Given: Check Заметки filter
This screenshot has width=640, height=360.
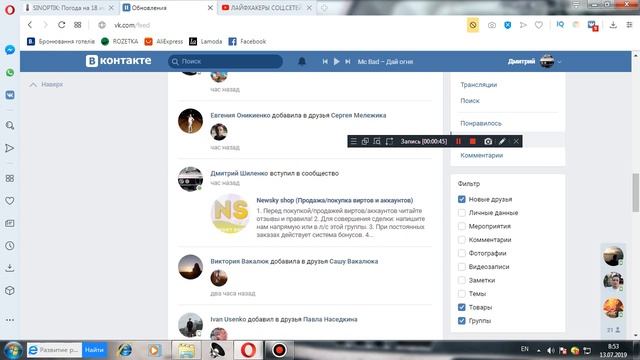Looking at the screenshot, I should 462,280.
